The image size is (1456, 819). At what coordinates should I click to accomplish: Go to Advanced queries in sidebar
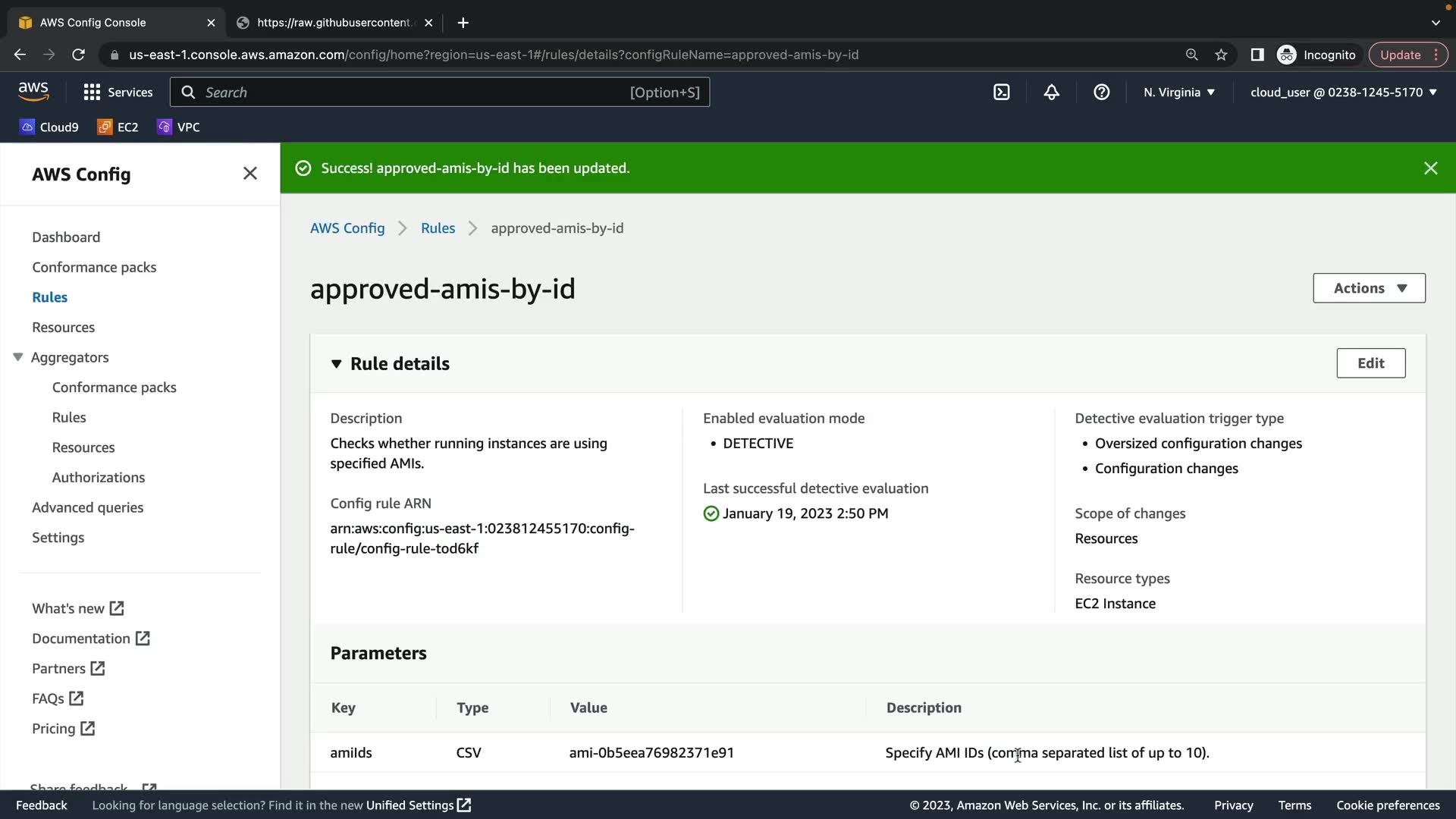(x=87, y=507)
